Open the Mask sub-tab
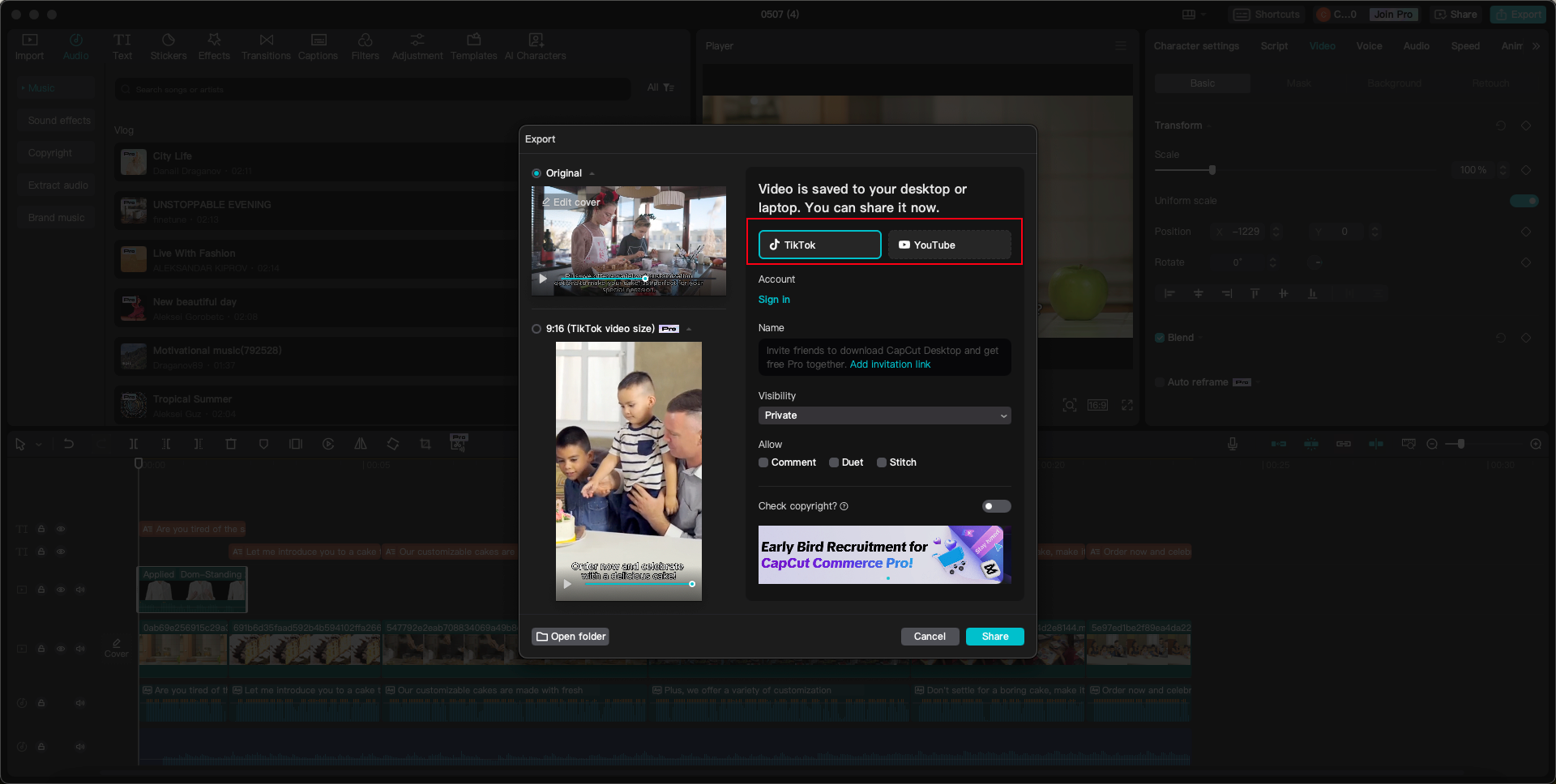This screenshot has width=1556, height=784. click(1298, 83)
